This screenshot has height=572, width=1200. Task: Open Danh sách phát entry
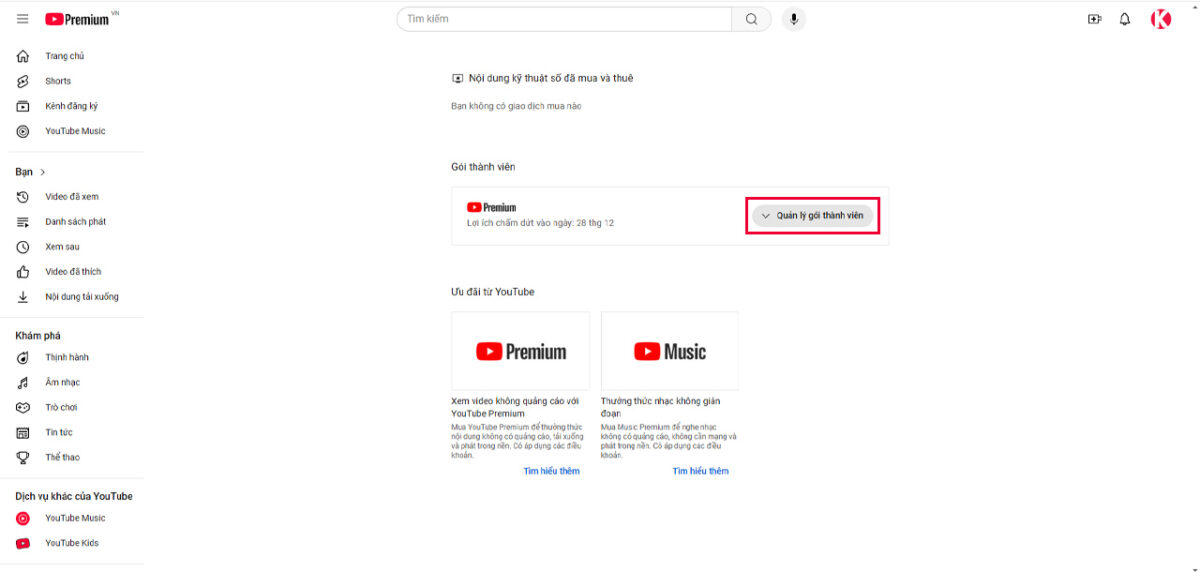point(76,222)
